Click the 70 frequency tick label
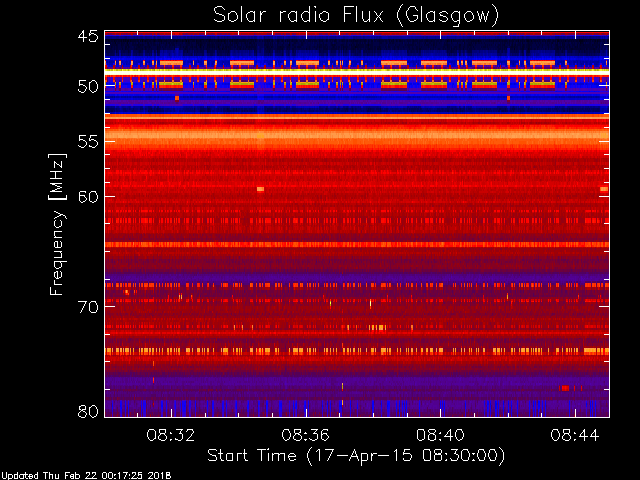This screenshot has height=480, width=640. 88,307
